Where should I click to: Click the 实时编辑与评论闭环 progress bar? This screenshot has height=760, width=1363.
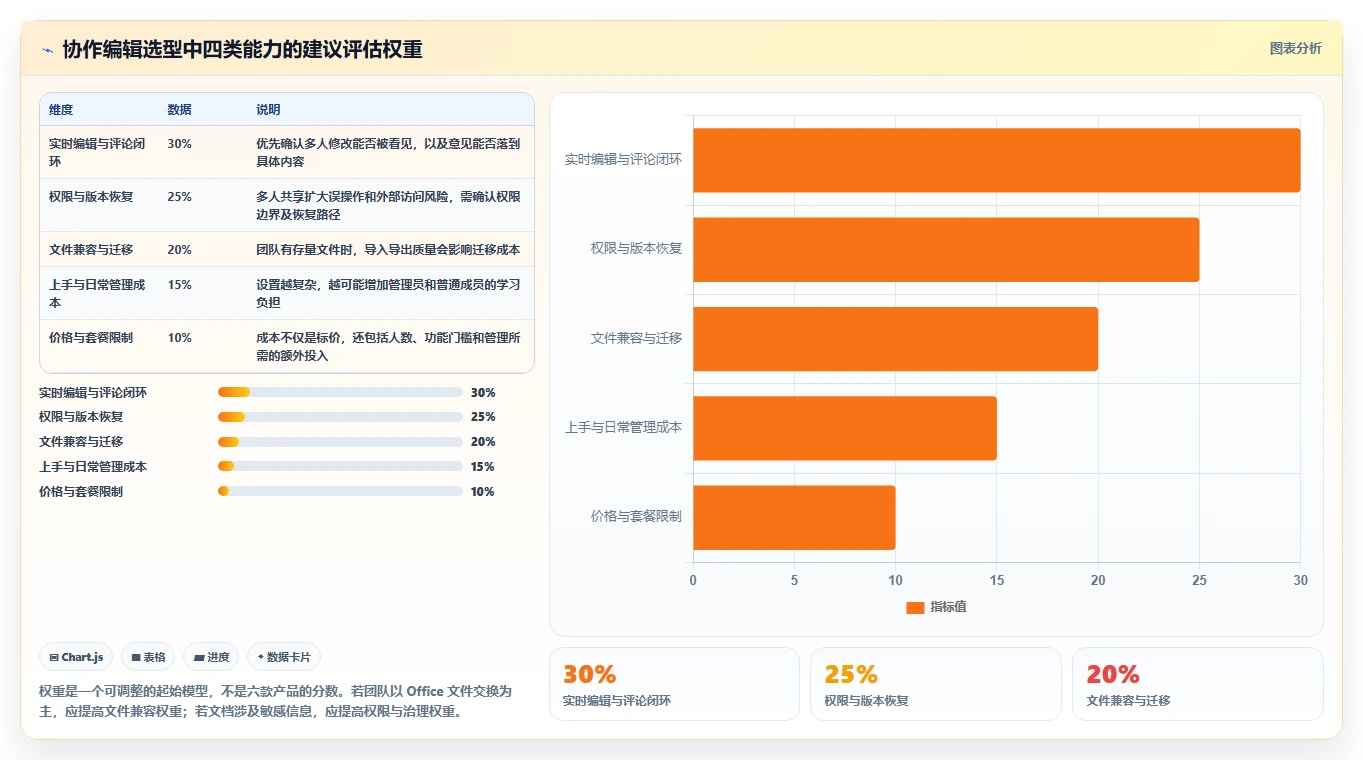(340, 392)
